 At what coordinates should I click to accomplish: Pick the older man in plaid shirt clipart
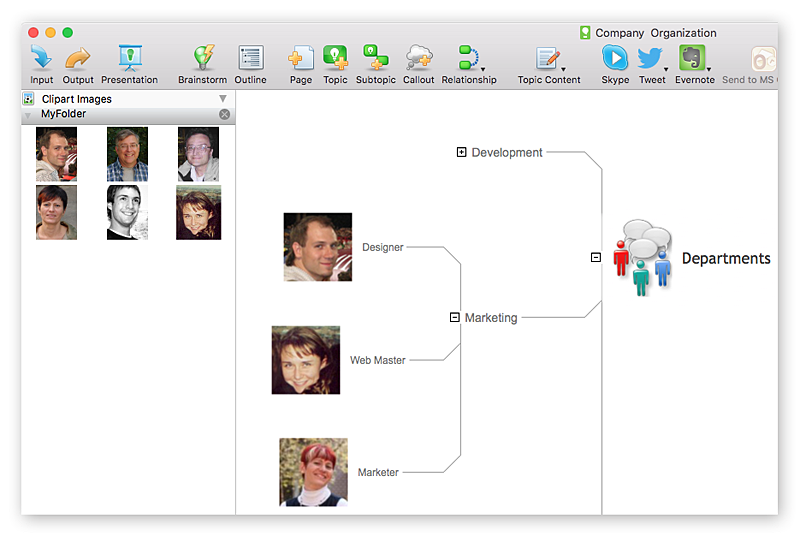127,154
